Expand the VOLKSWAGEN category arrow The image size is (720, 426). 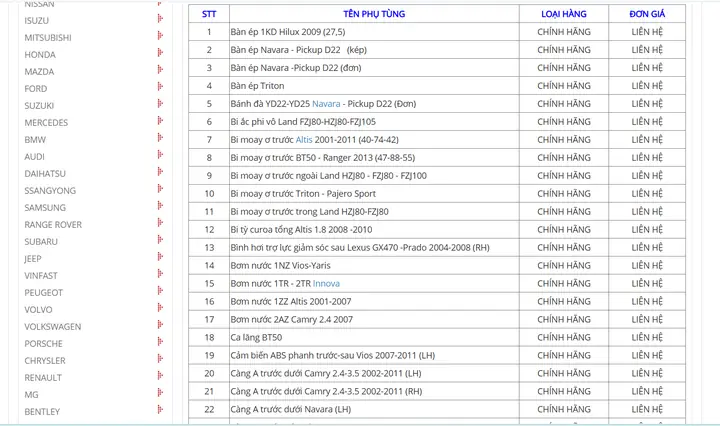160,326
